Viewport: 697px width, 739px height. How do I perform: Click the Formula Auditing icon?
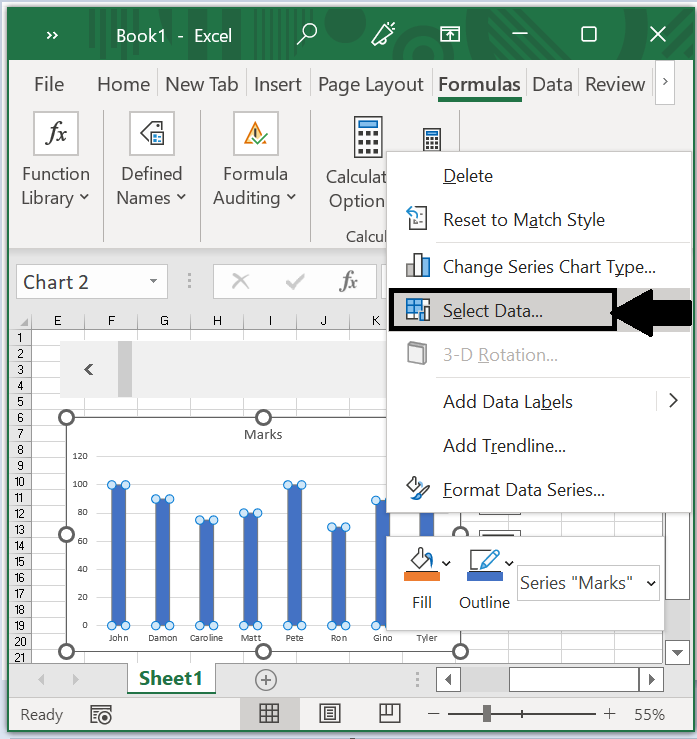tap(255, 133)
